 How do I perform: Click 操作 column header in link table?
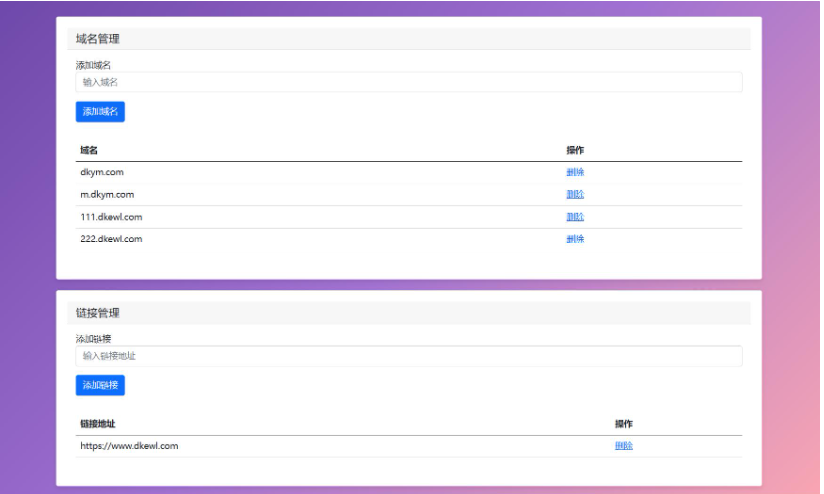coord(623,424)
